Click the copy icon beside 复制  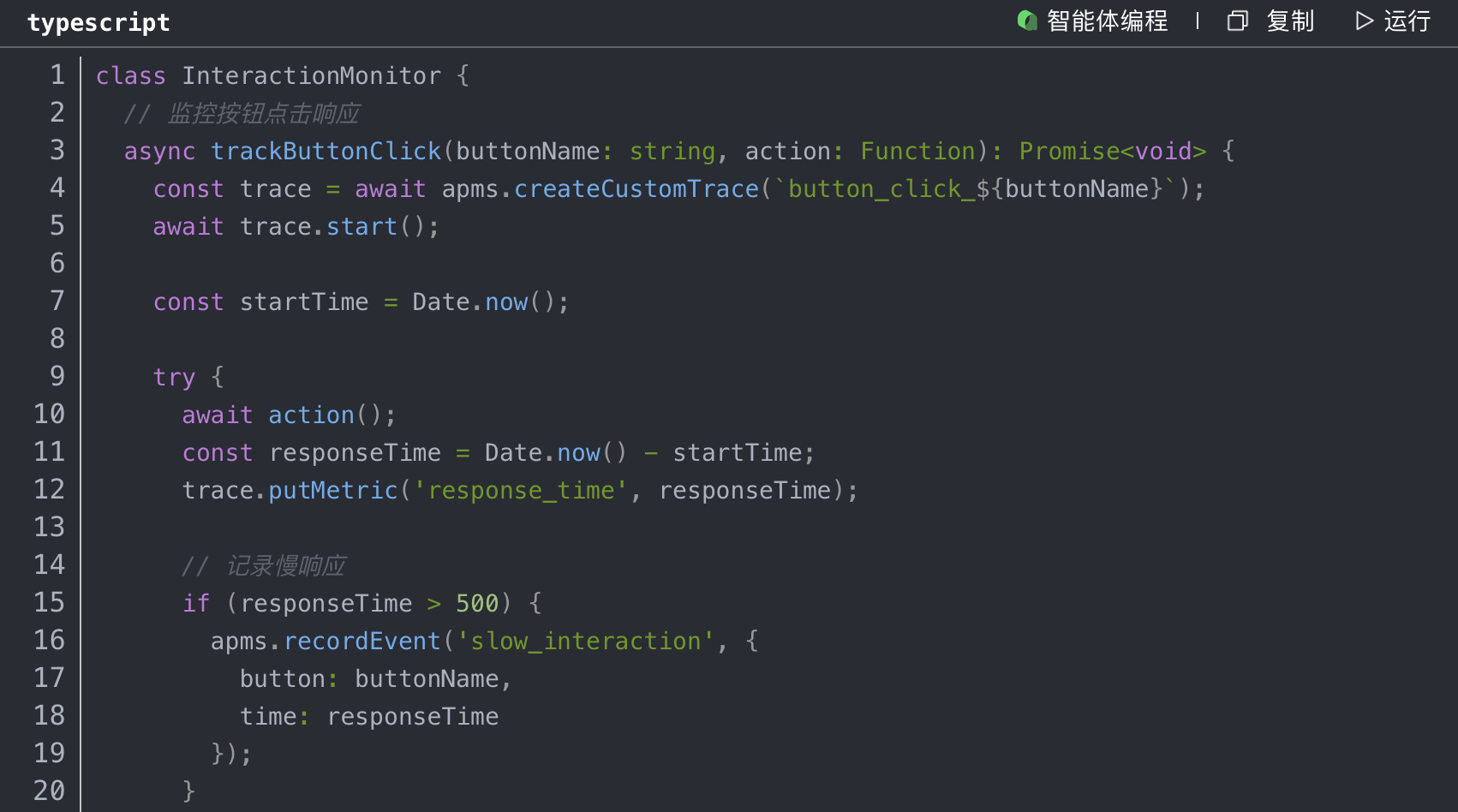click(1237, 21)
